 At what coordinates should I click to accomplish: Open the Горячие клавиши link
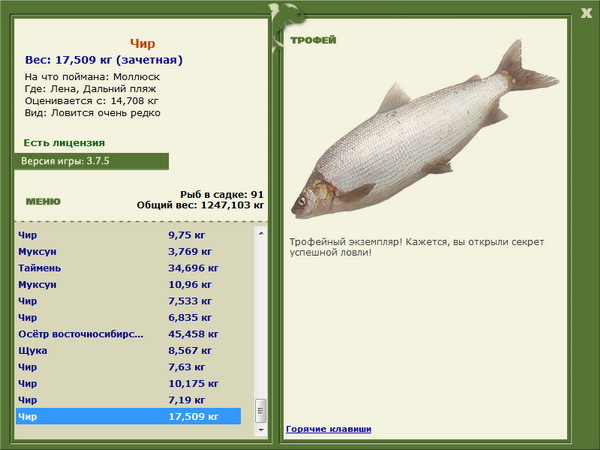pos(328,429)
